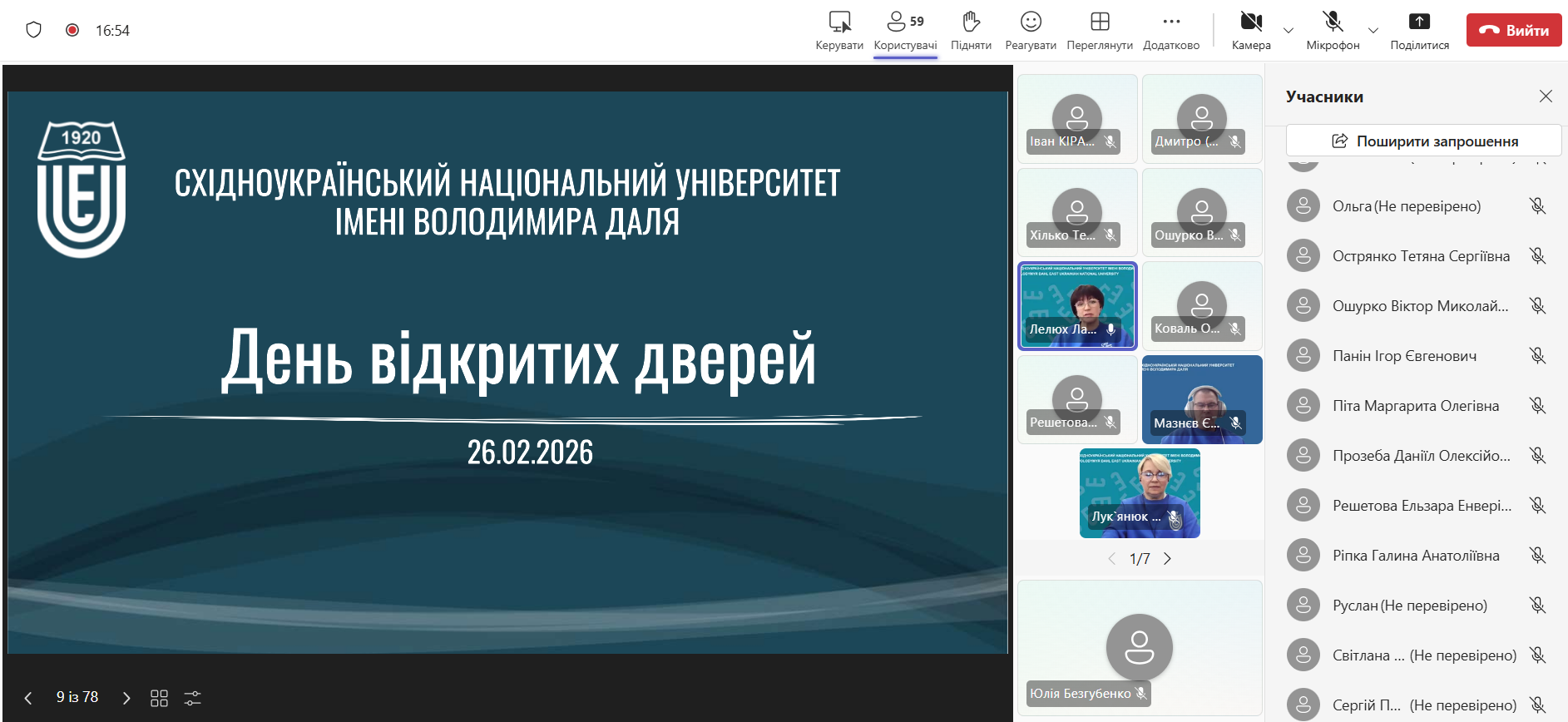Click muted mic icon for Прозеба Даніїл
Viewport: 1568px width, 722px height.
[1537, 456]
